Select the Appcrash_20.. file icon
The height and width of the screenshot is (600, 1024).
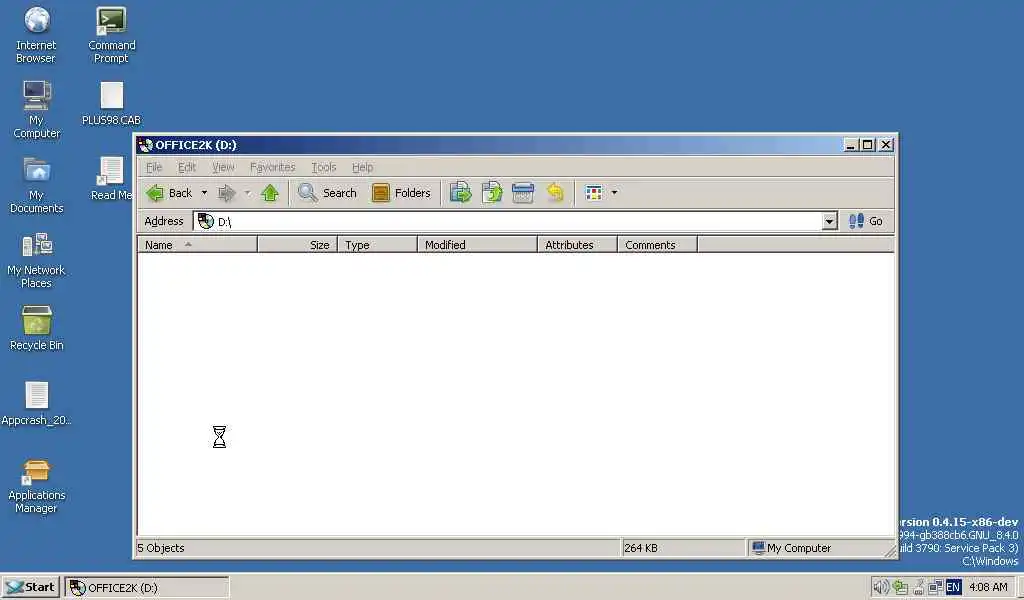pos(37,403)
